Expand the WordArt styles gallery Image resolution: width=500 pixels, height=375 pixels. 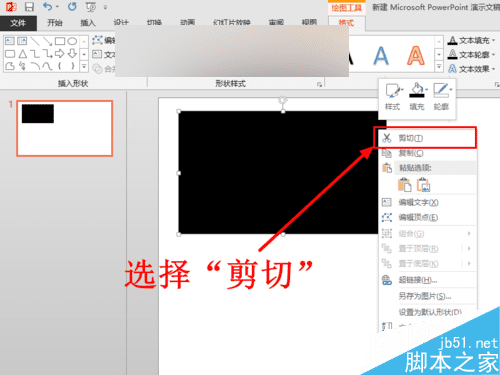439,67
